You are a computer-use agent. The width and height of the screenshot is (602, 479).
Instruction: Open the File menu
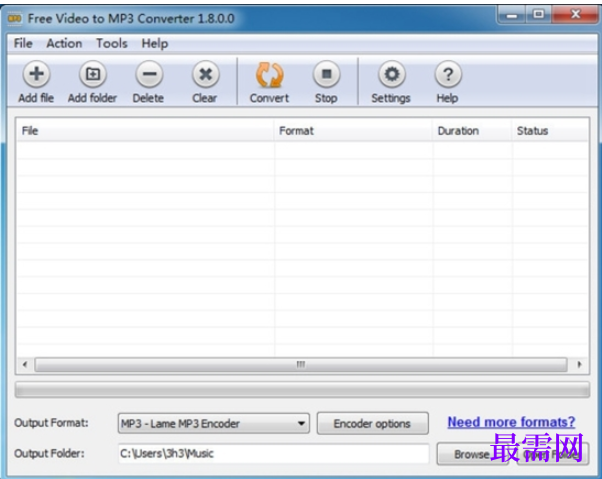click(23, 43)
